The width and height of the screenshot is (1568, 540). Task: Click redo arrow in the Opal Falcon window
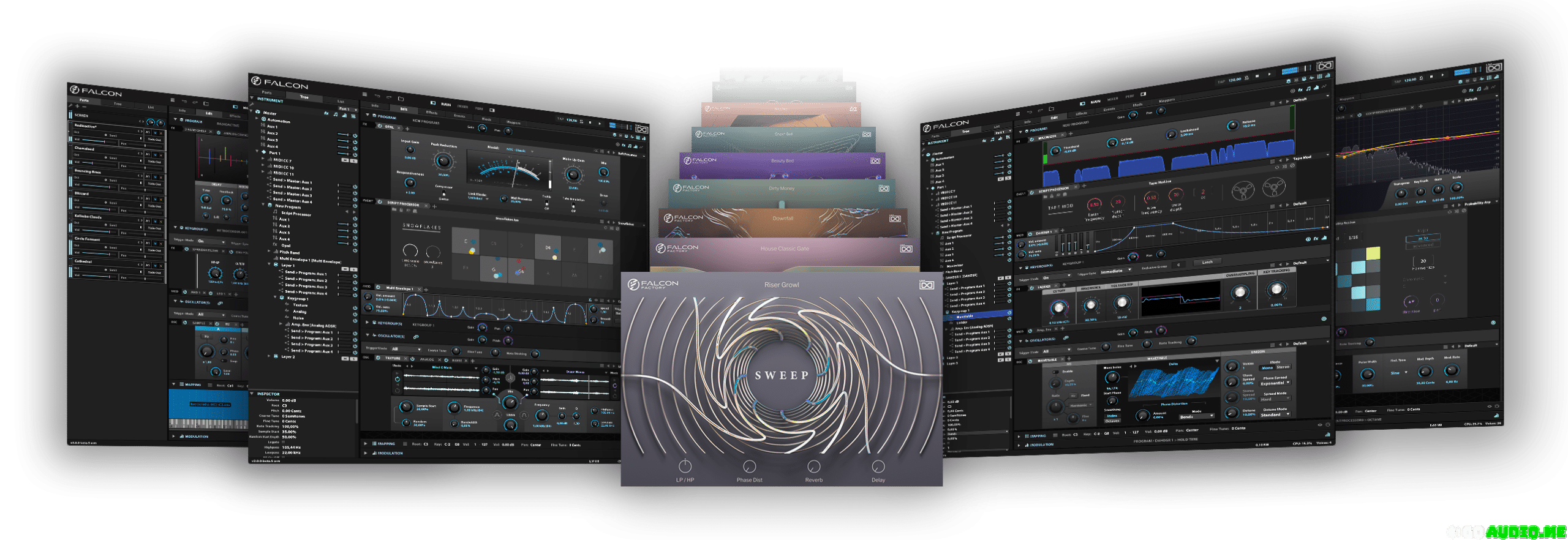click(389, 97)
